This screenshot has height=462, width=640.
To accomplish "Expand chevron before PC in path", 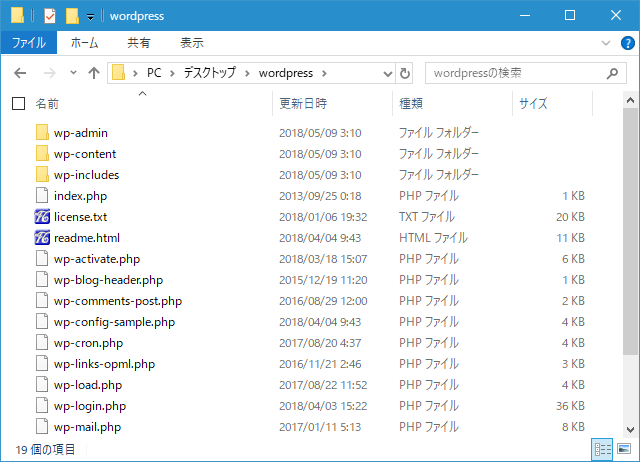I will pyautogui.click(x=135, y=73).
